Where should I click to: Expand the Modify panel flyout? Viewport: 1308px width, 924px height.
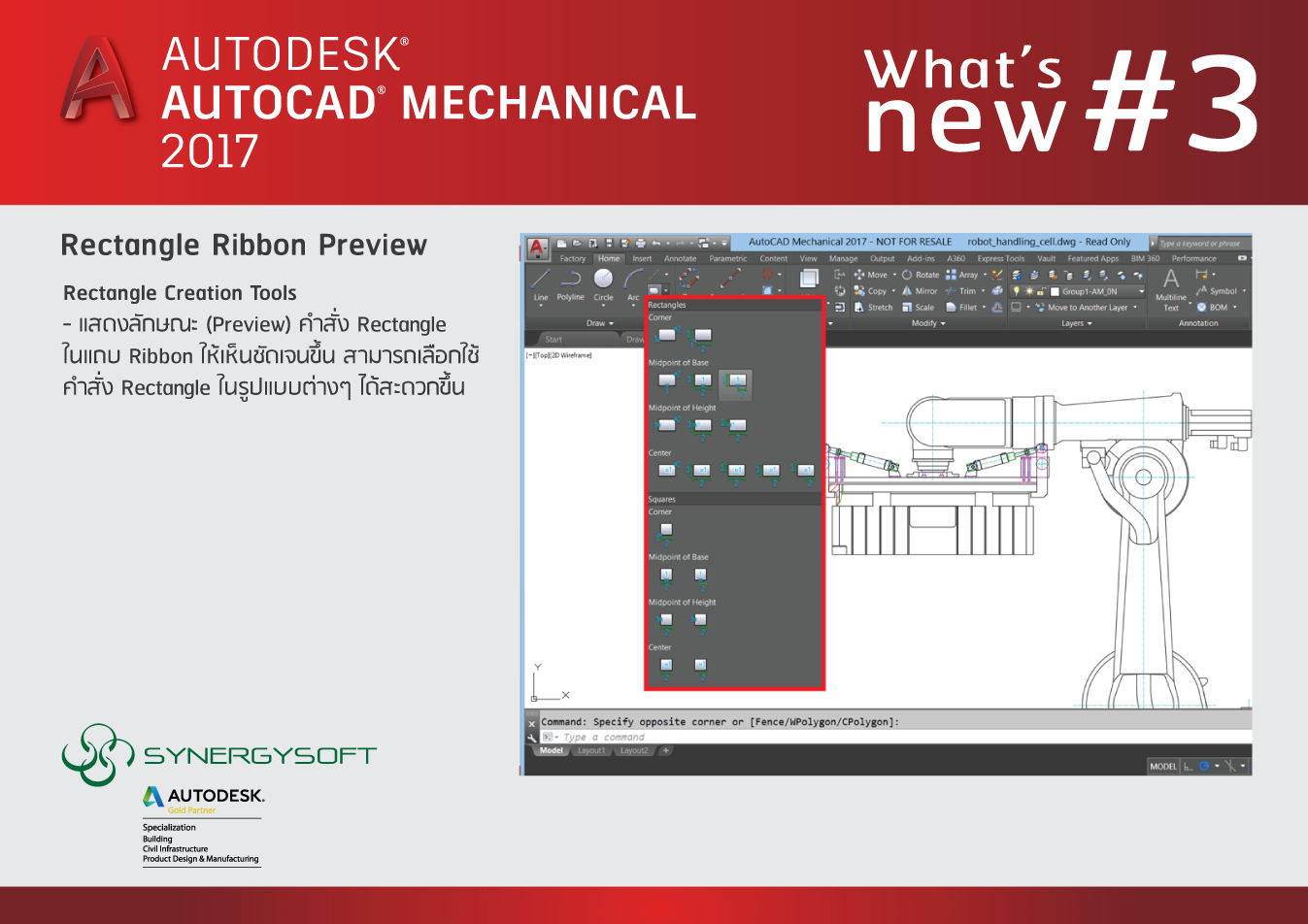click(928, 323)
